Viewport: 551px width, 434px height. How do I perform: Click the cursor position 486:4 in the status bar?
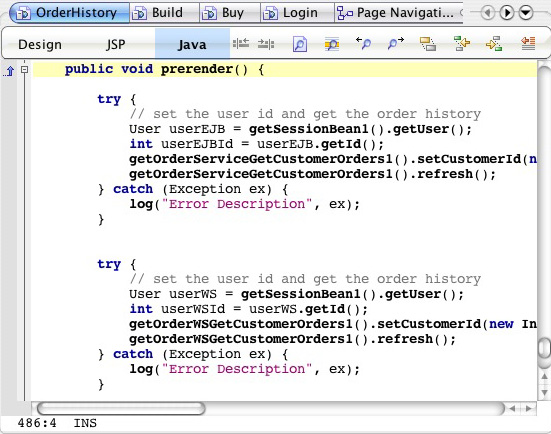(37, 423)
